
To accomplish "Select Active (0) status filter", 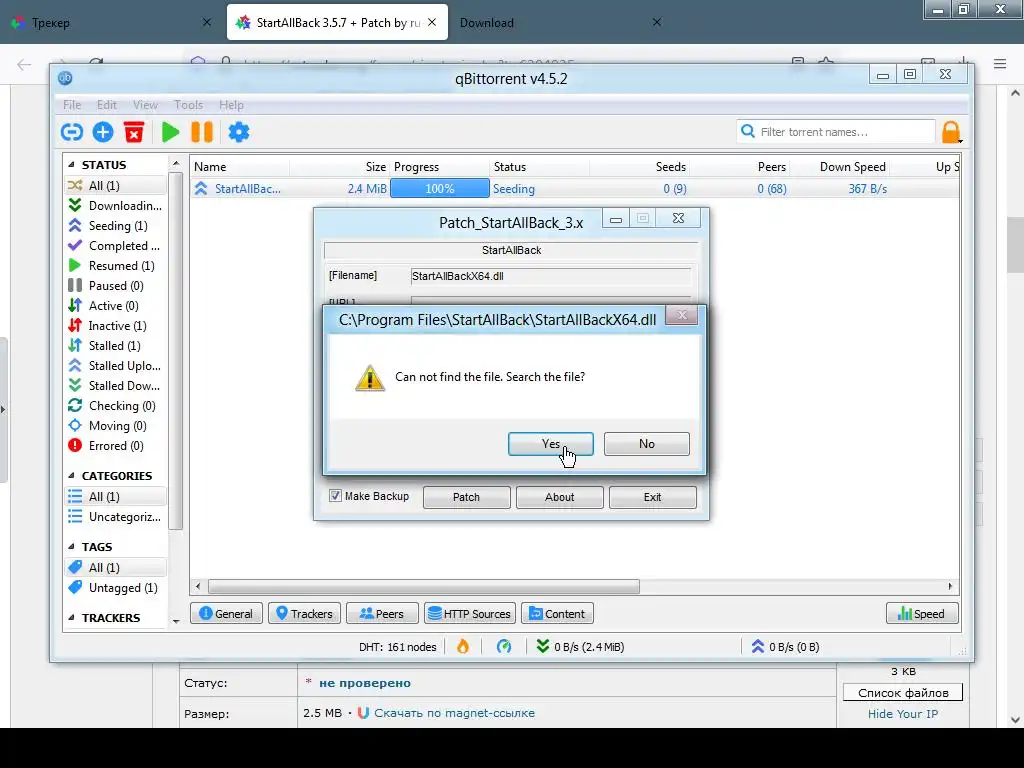I will [115, 306].
